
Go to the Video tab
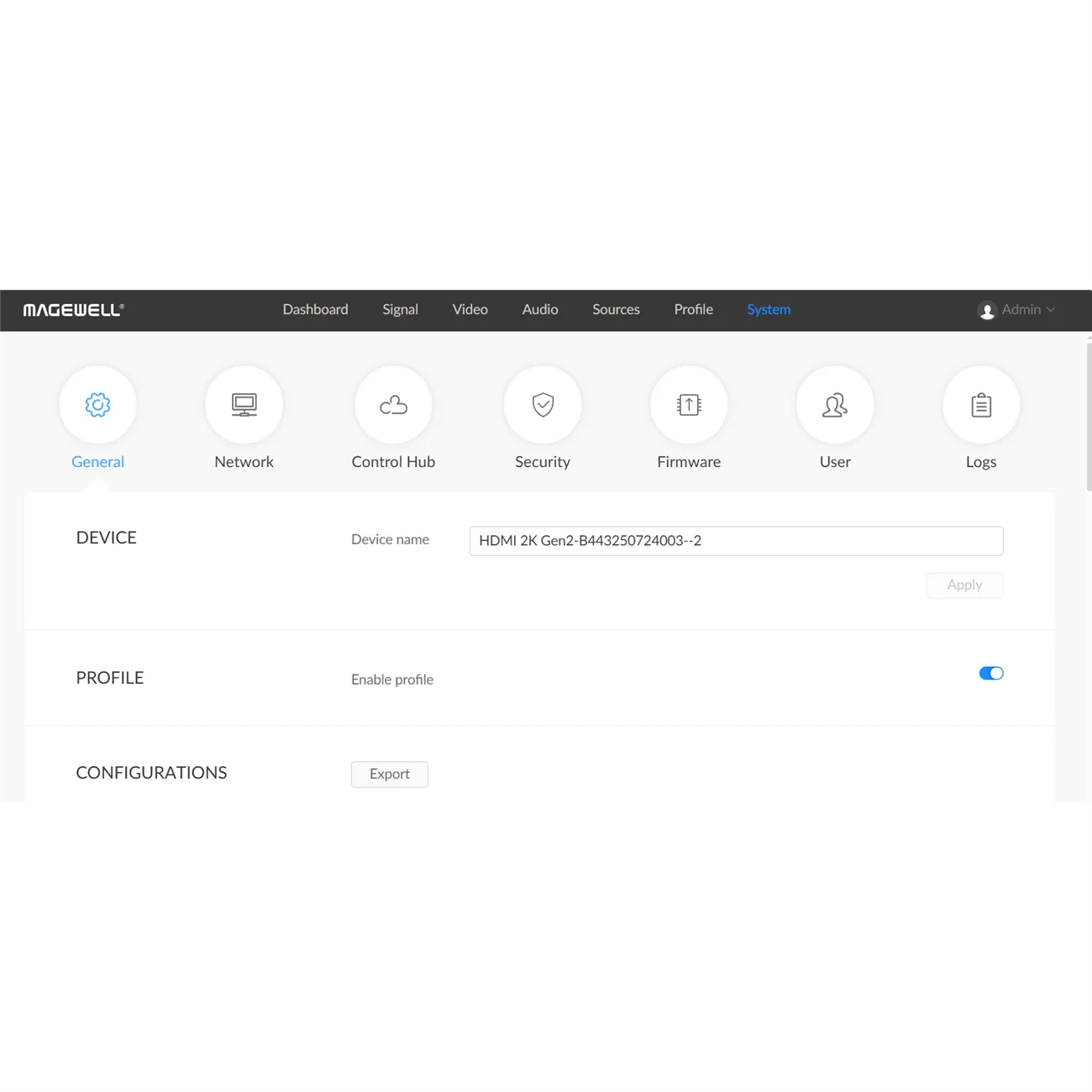(x=470, y=309)
